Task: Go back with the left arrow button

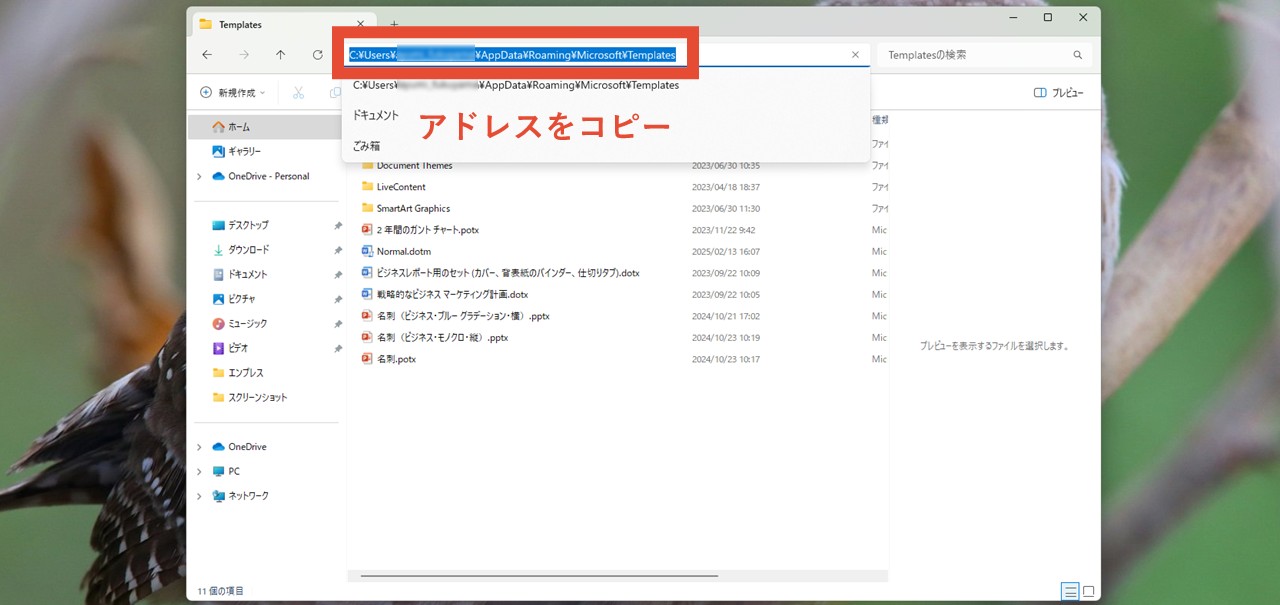Action: [x=207, y=55]
